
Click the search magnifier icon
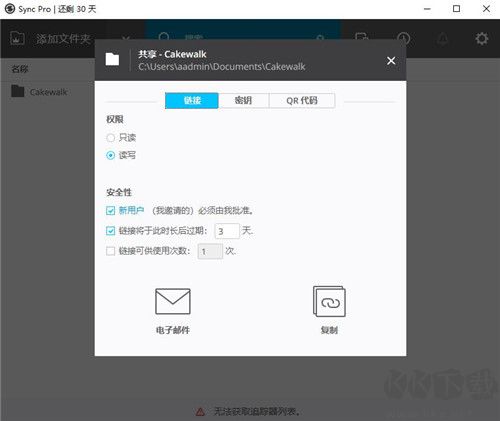[164, 37]
